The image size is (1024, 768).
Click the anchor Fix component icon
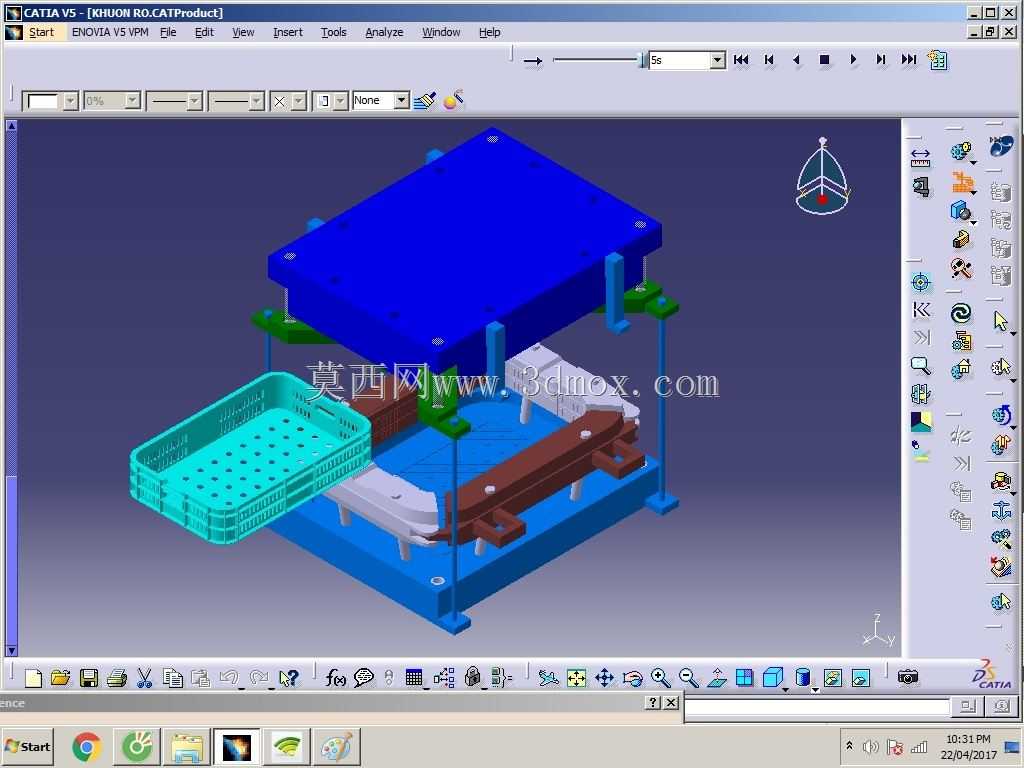[1001, 509]
